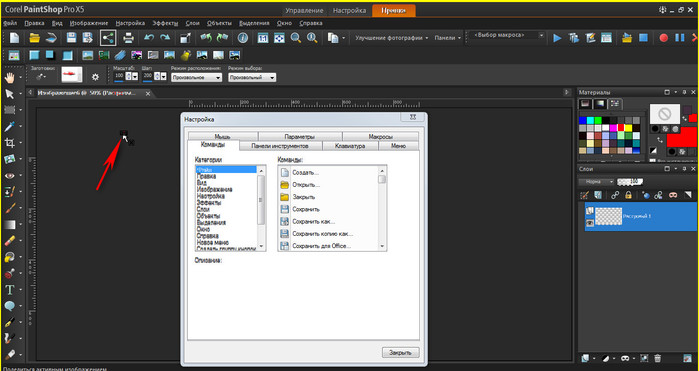Select the Pick arrow tool

click(x=9, y=94)
